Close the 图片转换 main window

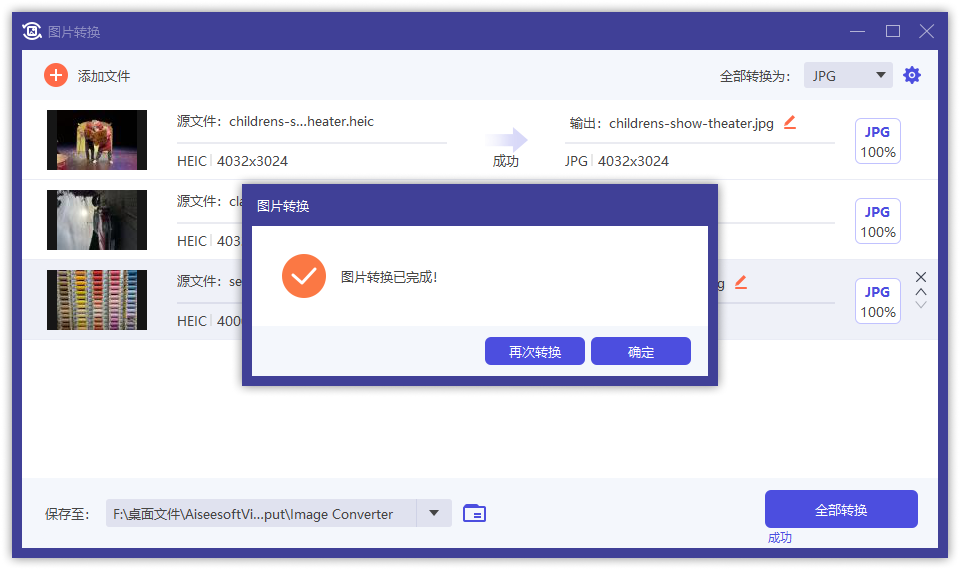click(x=926, y=31)
